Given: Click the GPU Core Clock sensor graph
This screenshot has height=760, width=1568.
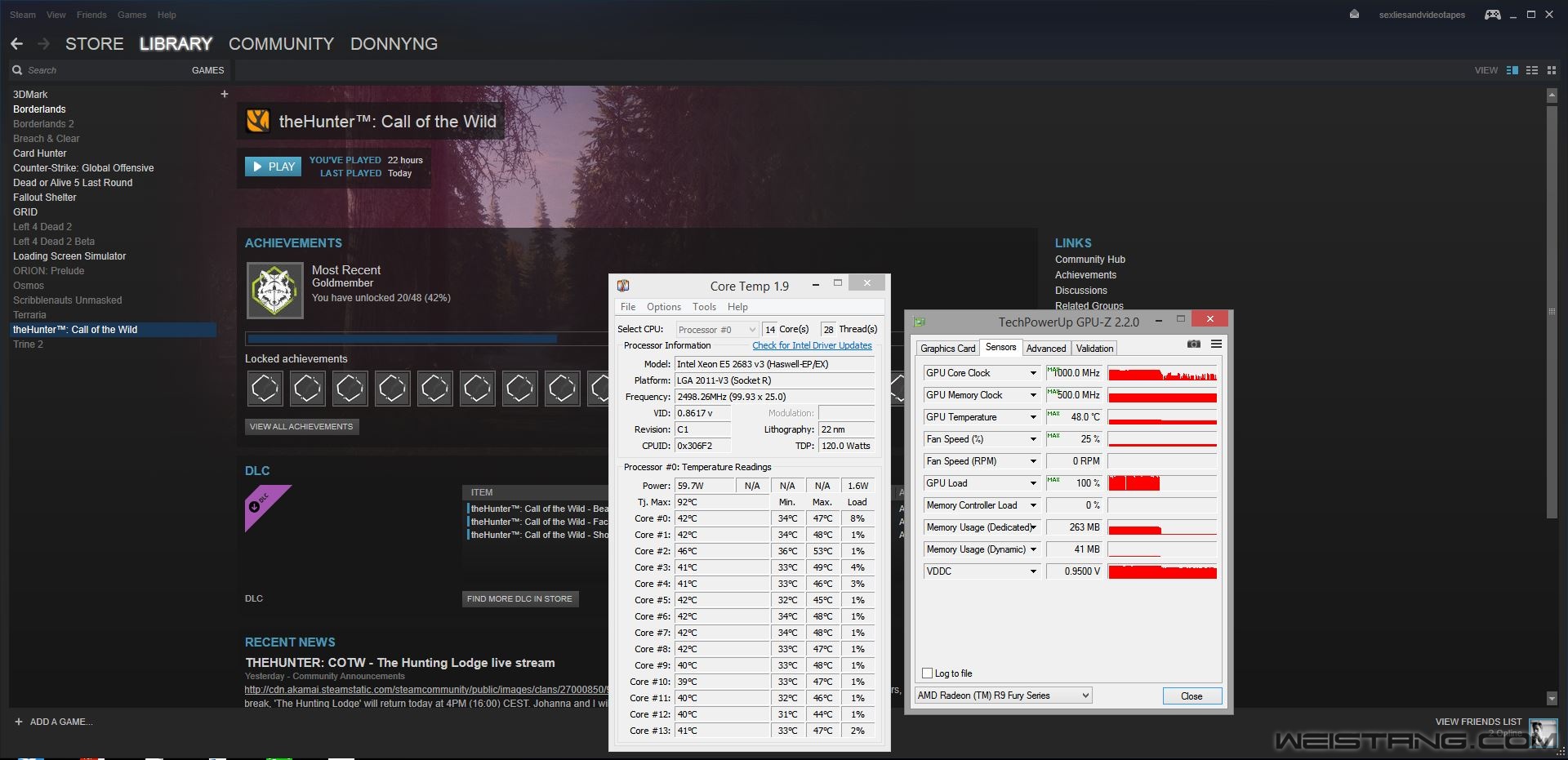Looking at the screenshot, I should coord(1162,373).
